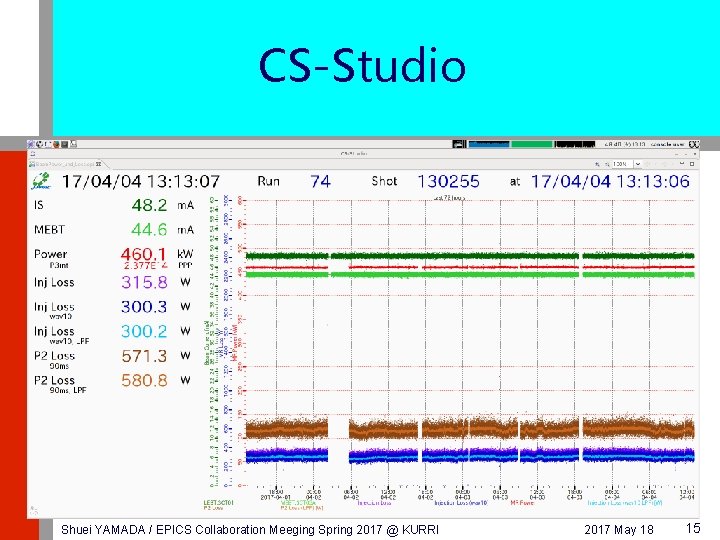Click the Injection Loss legend entry in purple
Image resolution: width=720 pixels, height=540 pixels.
(x=374, y=503)
